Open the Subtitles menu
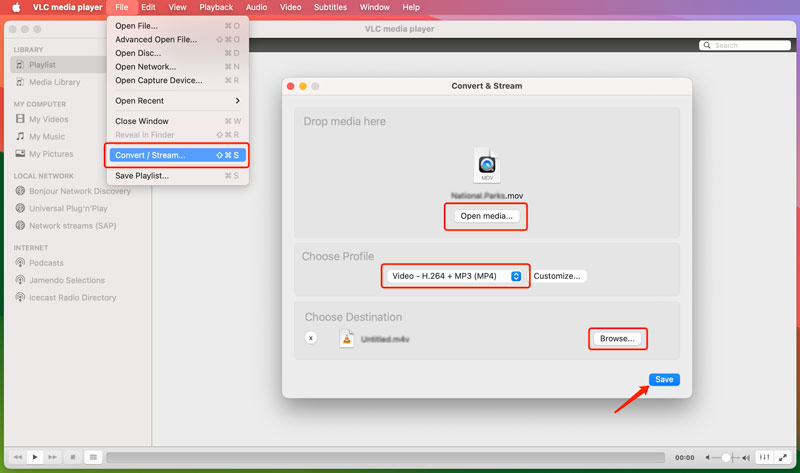 coord(330,7)
